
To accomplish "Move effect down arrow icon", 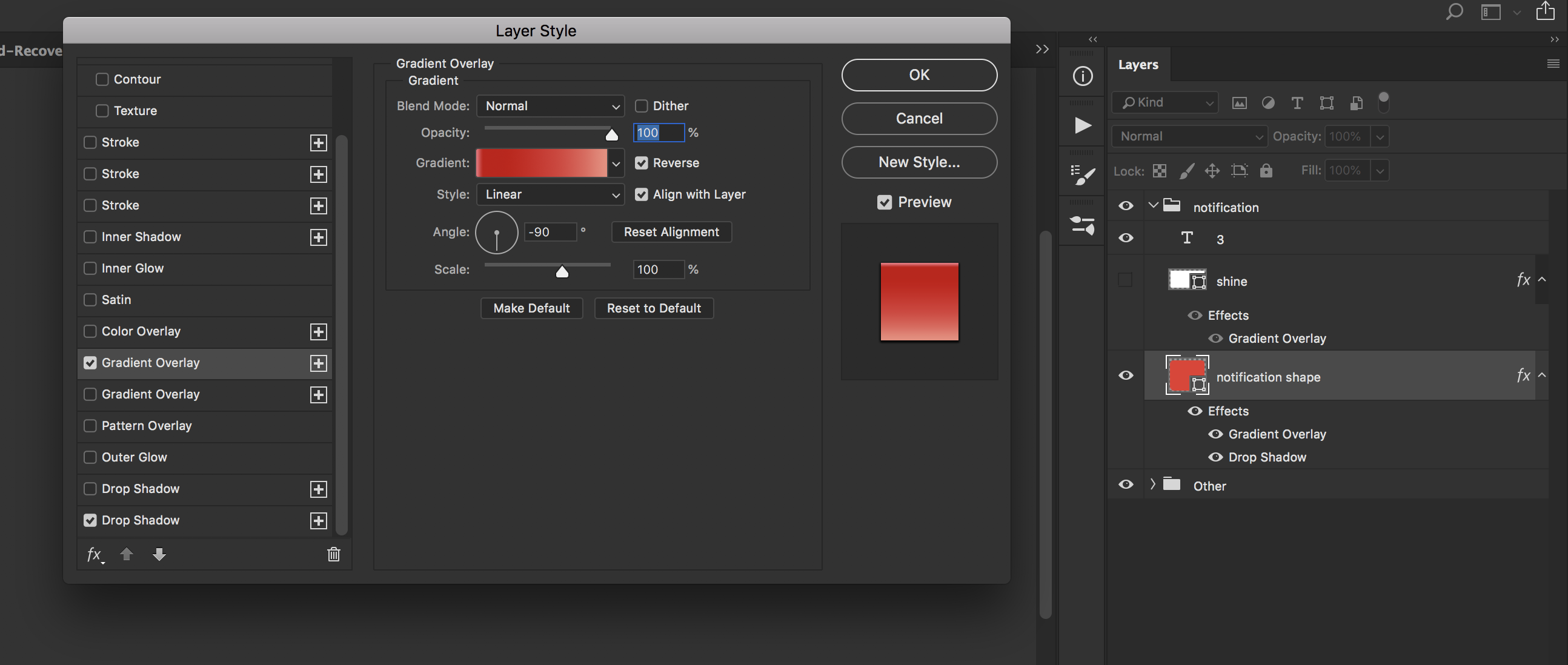I will pos(159,554).
